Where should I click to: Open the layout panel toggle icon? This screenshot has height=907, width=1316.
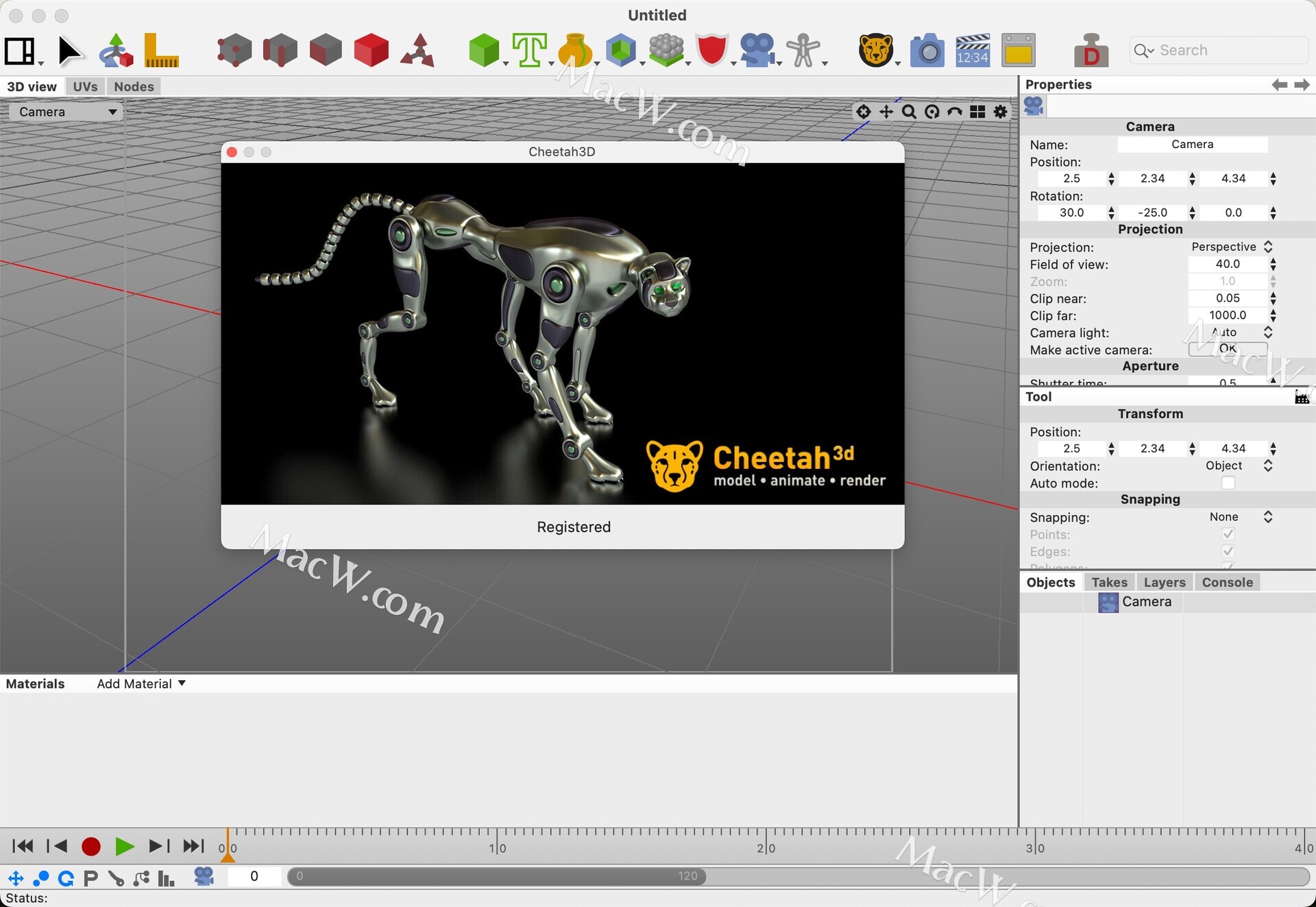[x=20, y=51]
